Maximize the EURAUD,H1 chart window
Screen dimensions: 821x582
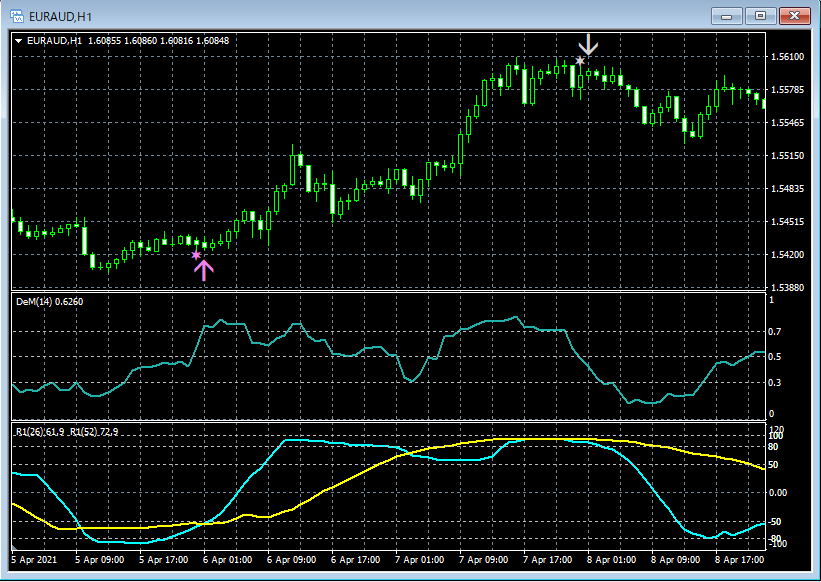pos(760,15)
